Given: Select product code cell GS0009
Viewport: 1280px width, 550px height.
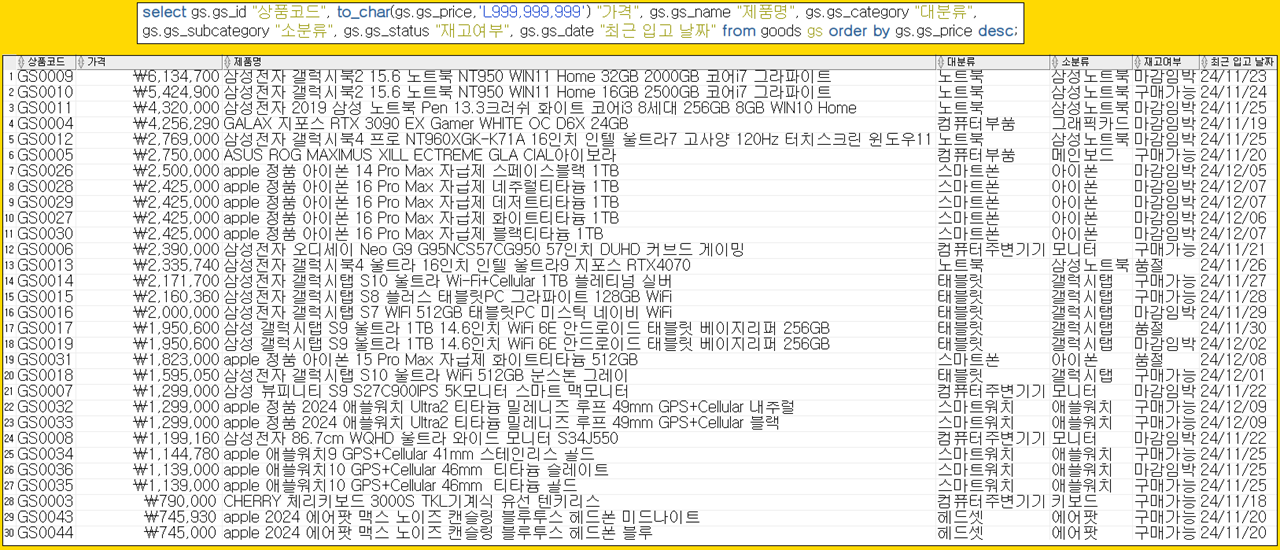Looking at the screenshot, I should click(45, 76).
